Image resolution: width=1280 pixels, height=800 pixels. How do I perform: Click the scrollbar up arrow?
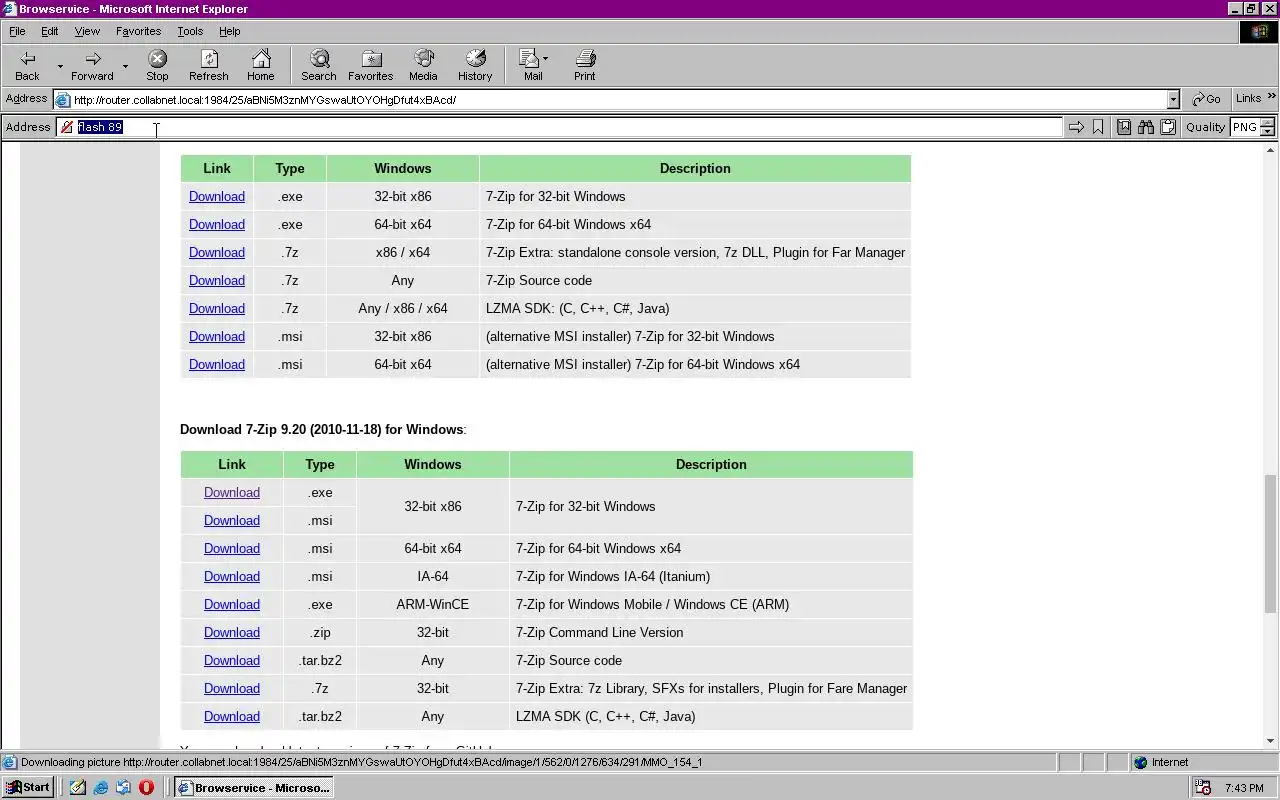point(1271,149)
